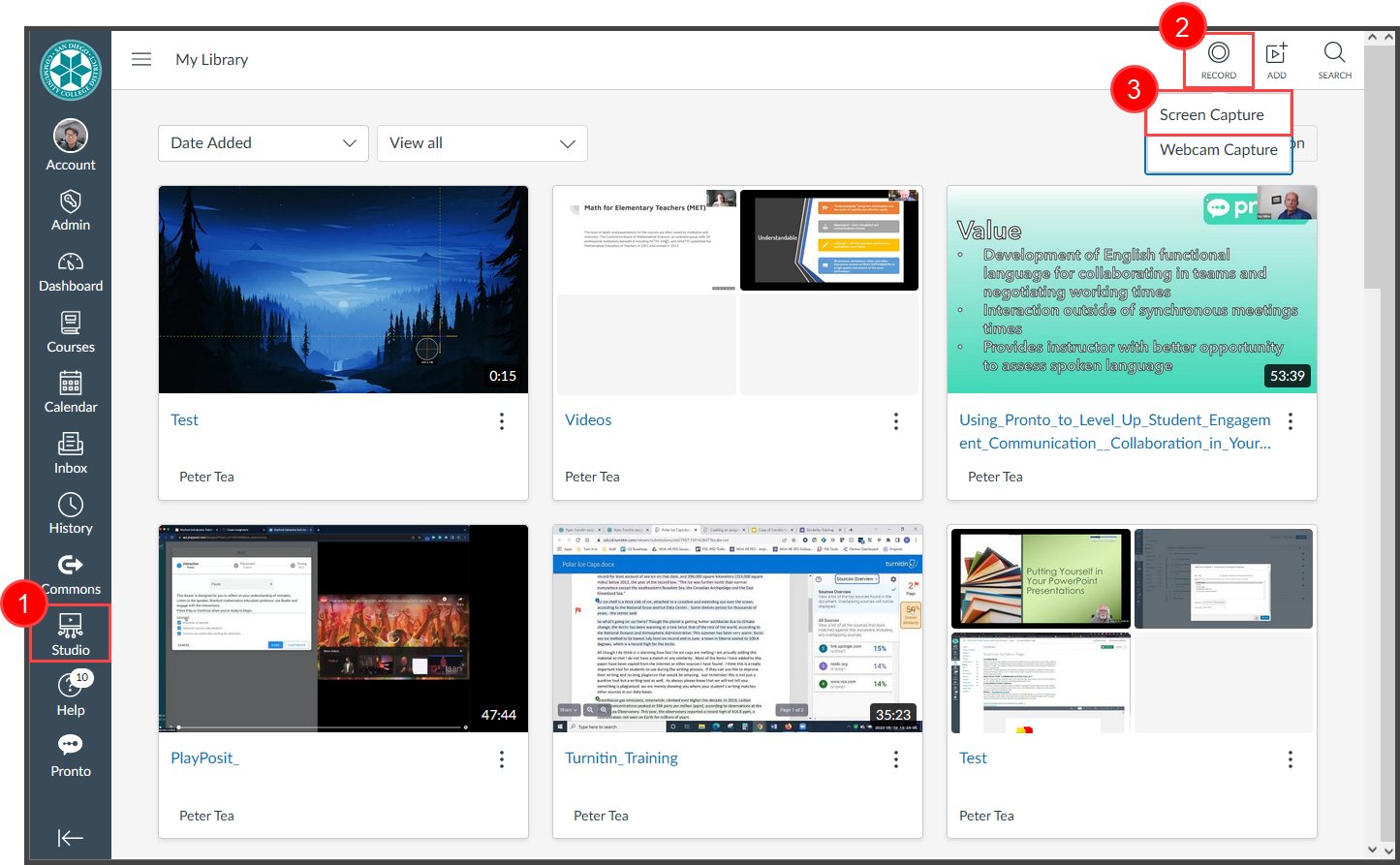The height and width of the screenshot is (865, 1400).
Task: Toggle the hamburger menu beside My Library
Action: (141, 59)
